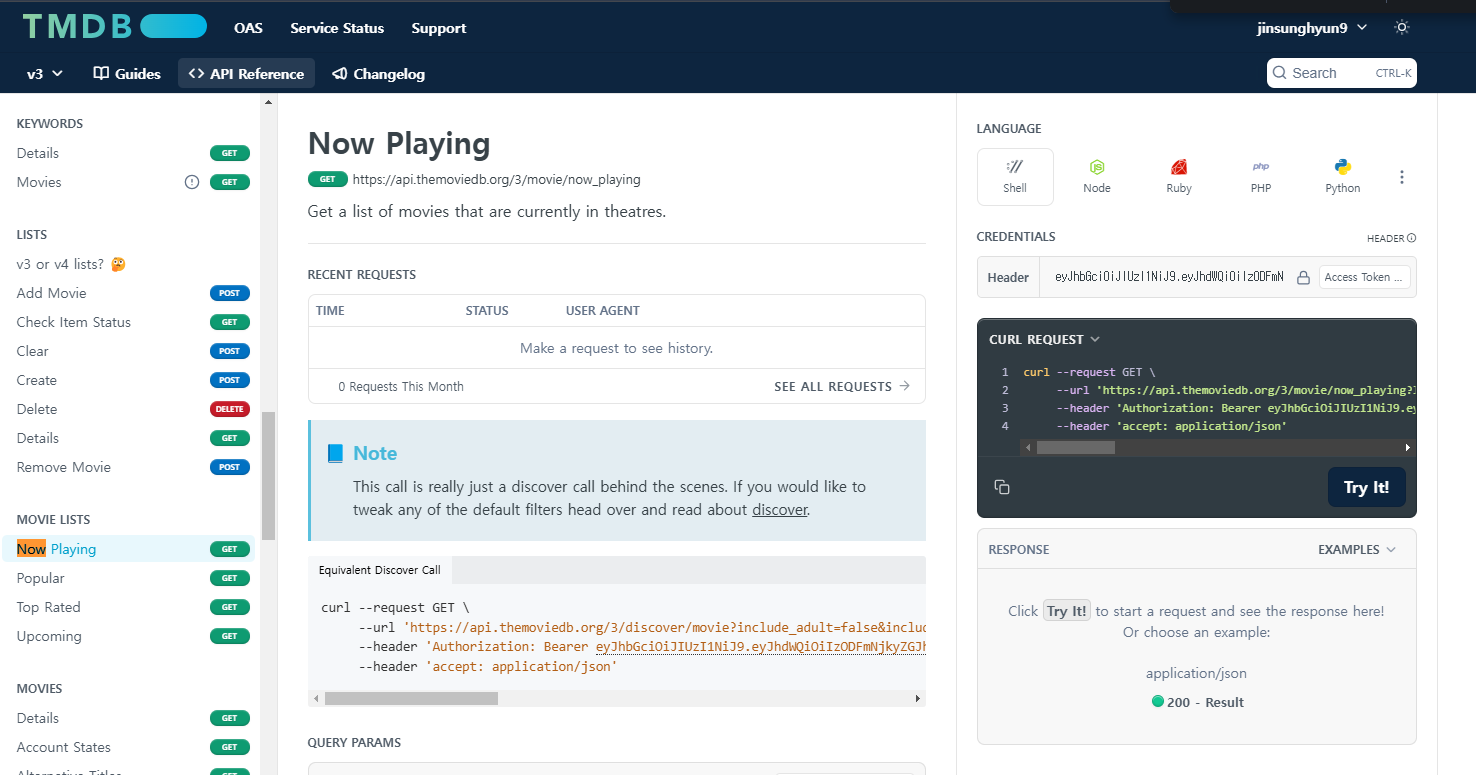The image size is (1476, 775).
Task: Select Shell as the code language
Action: tap(1014, 177)
